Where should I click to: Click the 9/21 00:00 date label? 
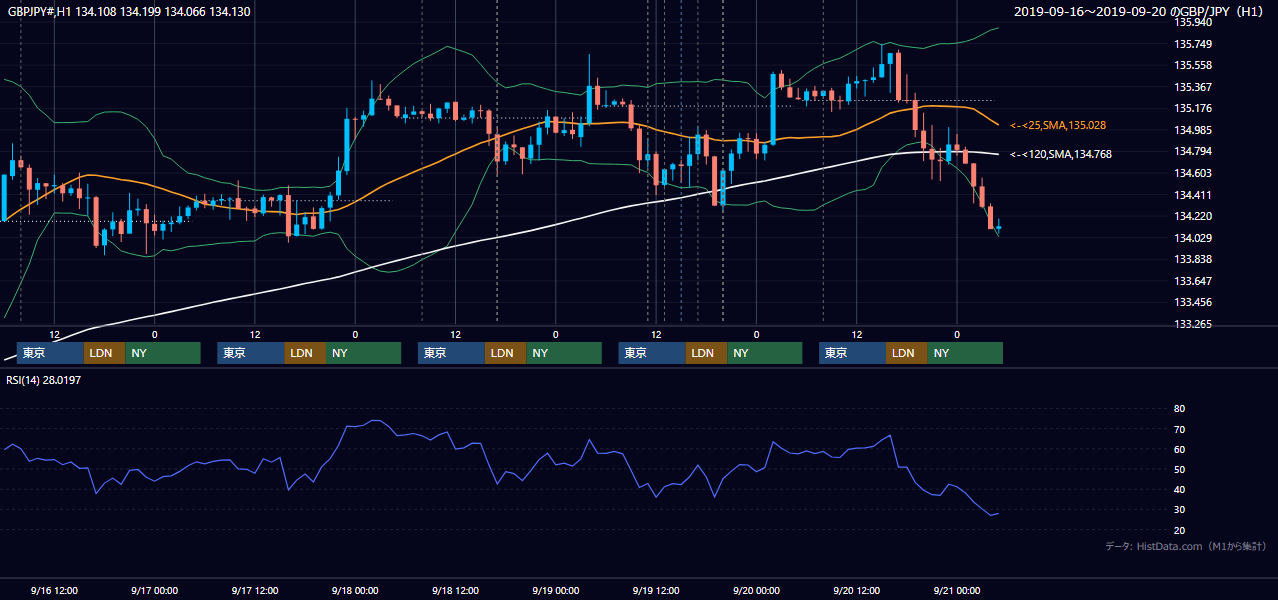(x=957, y=590)
